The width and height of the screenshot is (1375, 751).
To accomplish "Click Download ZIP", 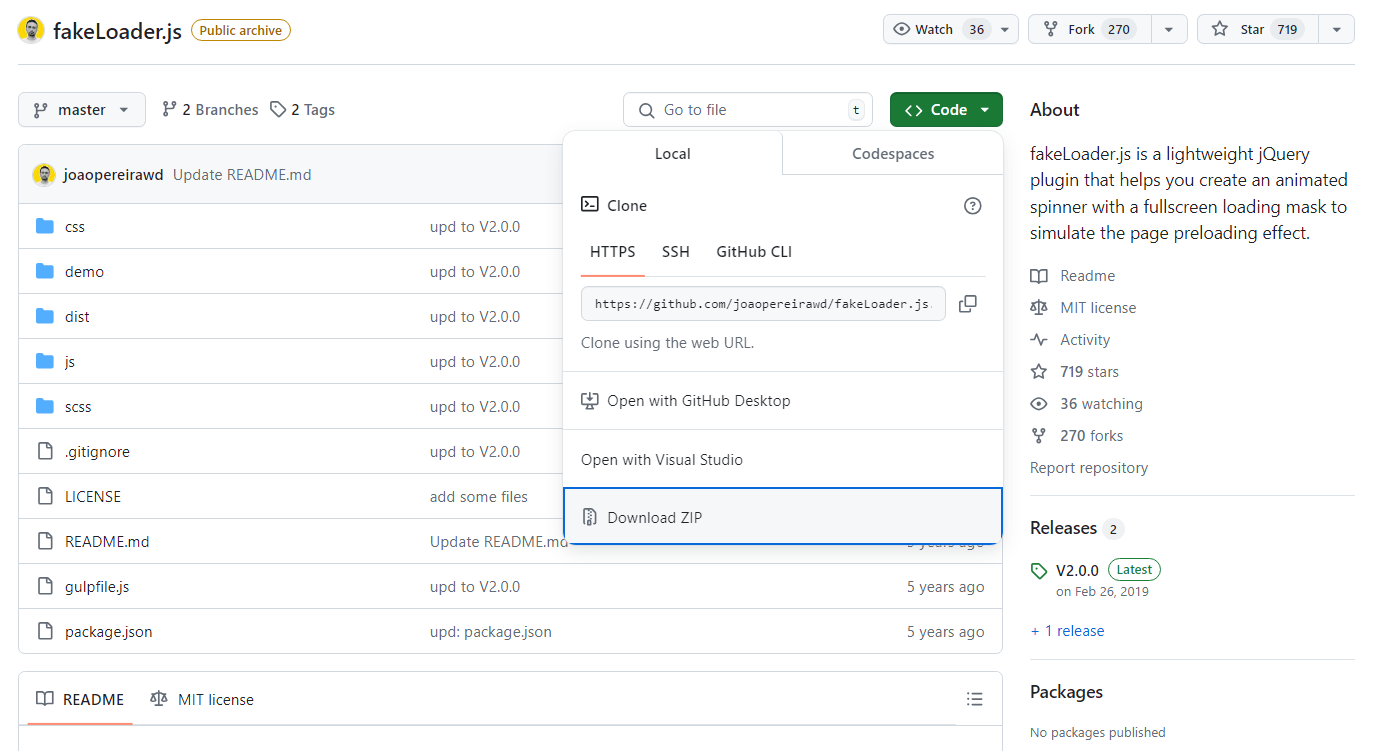I will pyautogui.click(x=783, y=517).
